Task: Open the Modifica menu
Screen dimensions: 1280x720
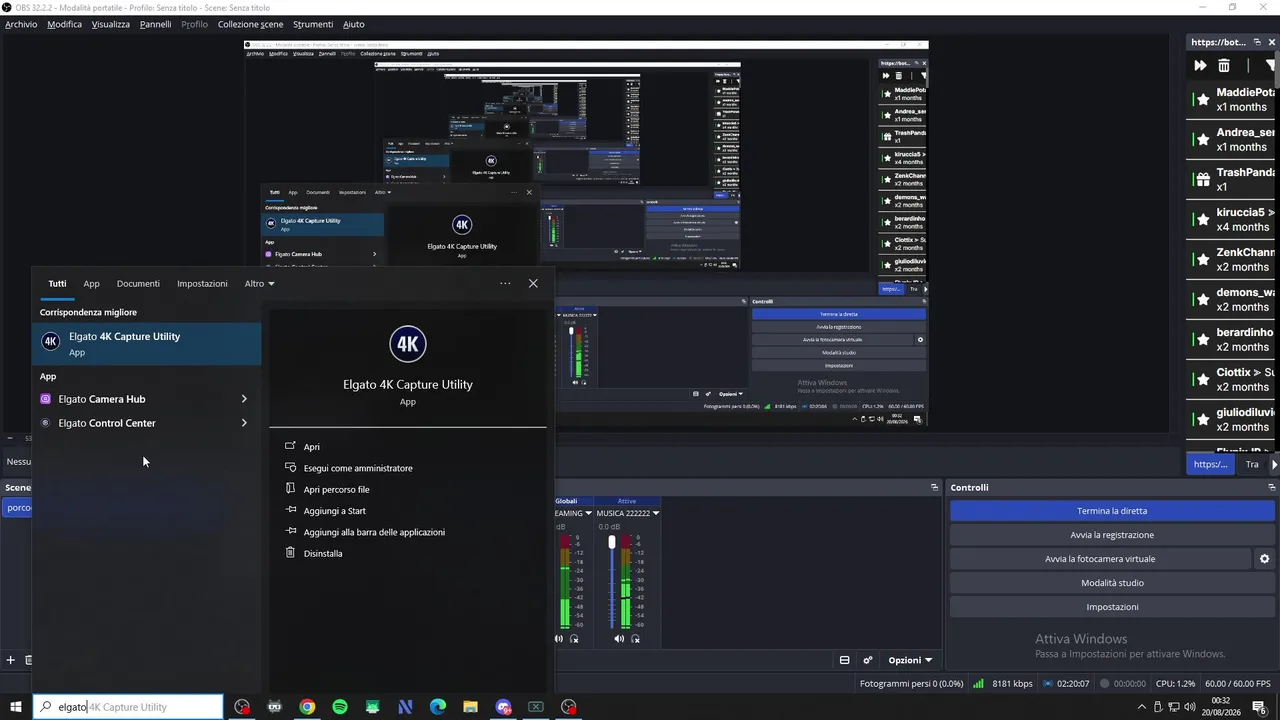Action: tap(64, 24)
